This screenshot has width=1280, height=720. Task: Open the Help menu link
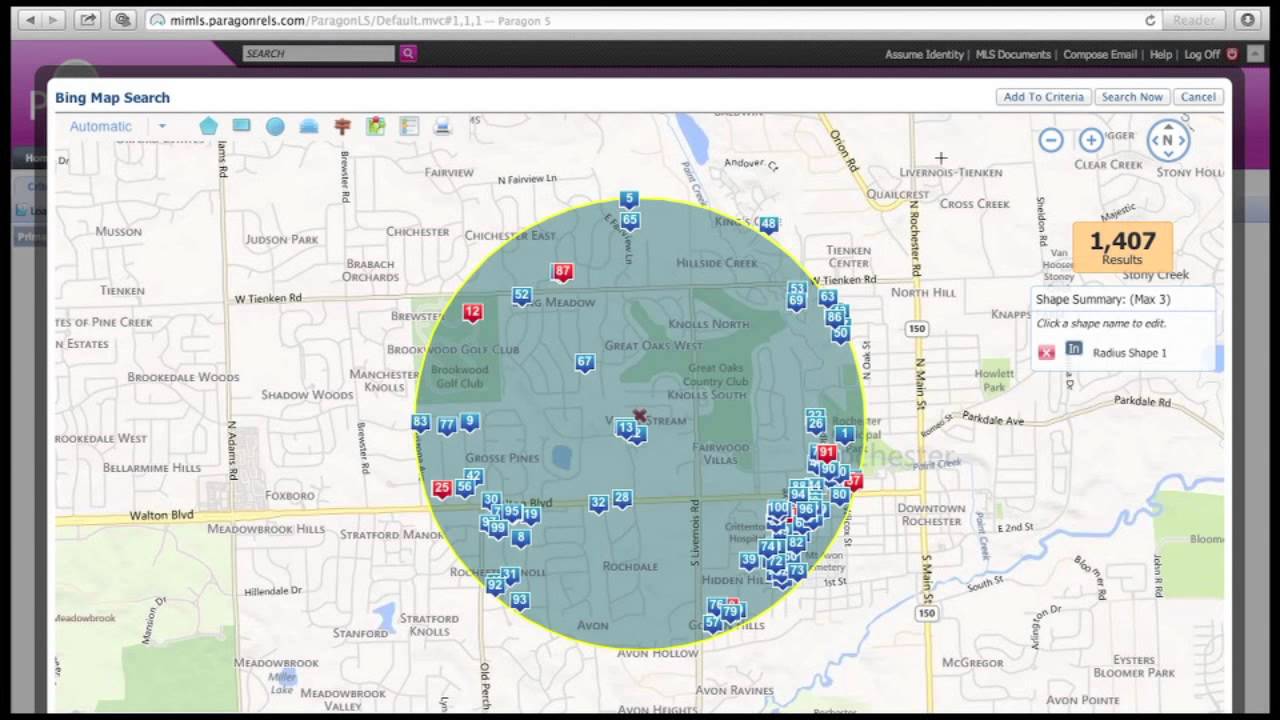1160,54
